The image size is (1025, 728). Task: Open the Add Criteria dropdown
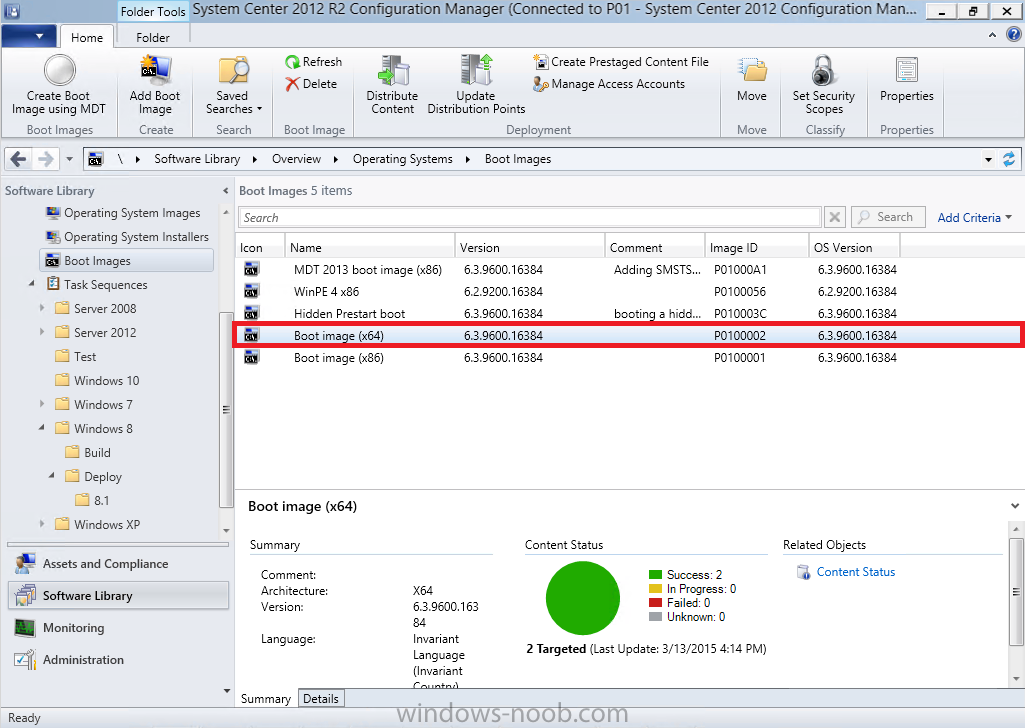(x=975, y=218)
